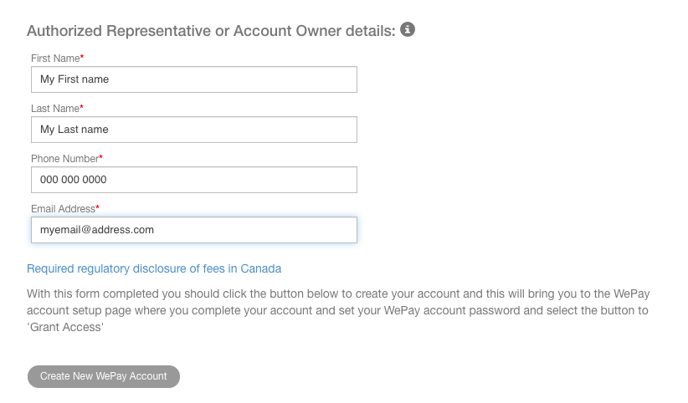
Task: Click the red asterisk after Last Name
Action: click(x=81, y=108)
